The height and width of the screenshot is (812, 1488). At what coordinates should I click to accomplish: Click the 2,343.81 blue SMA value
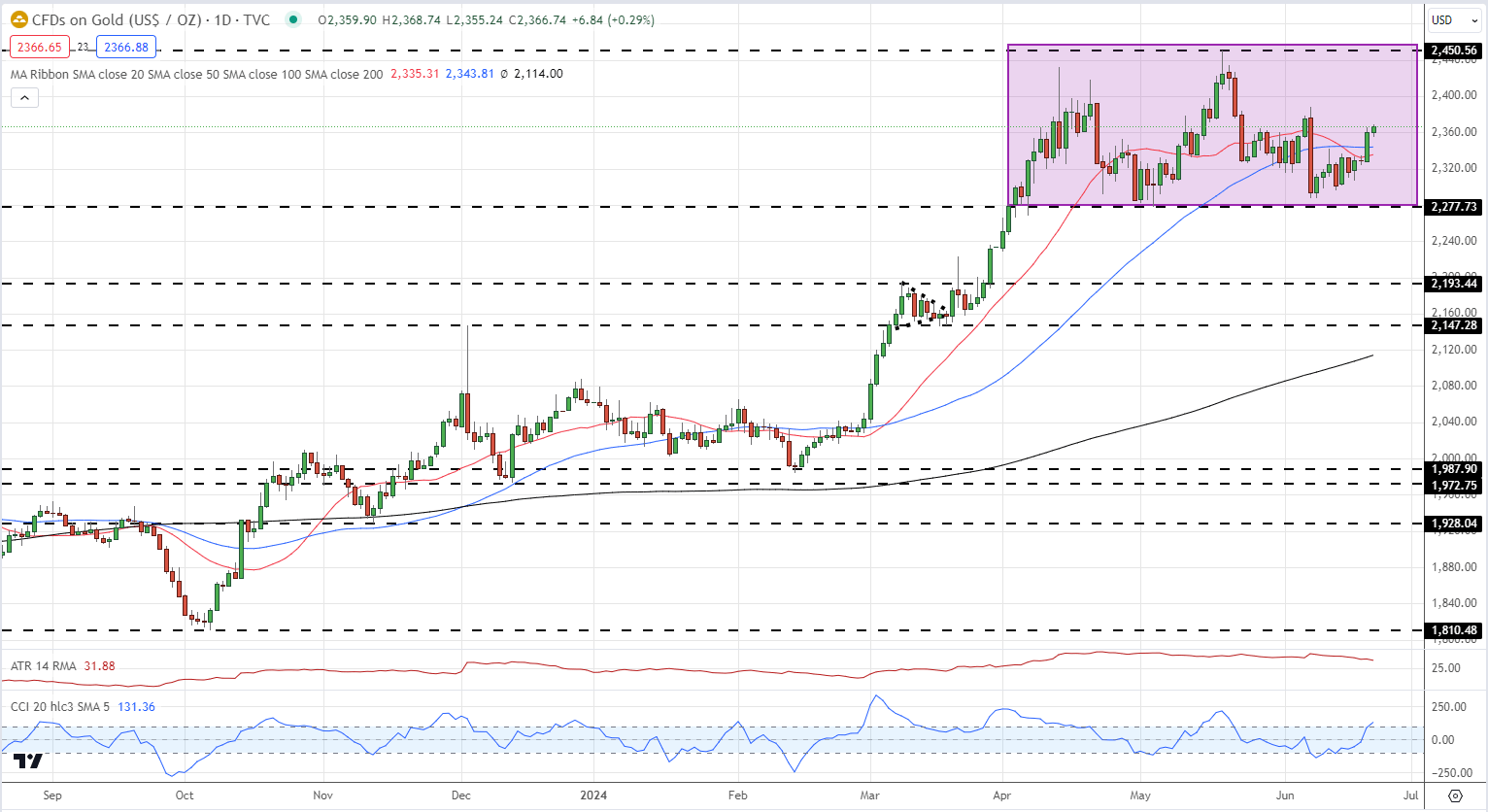click(x=470, y=74)
